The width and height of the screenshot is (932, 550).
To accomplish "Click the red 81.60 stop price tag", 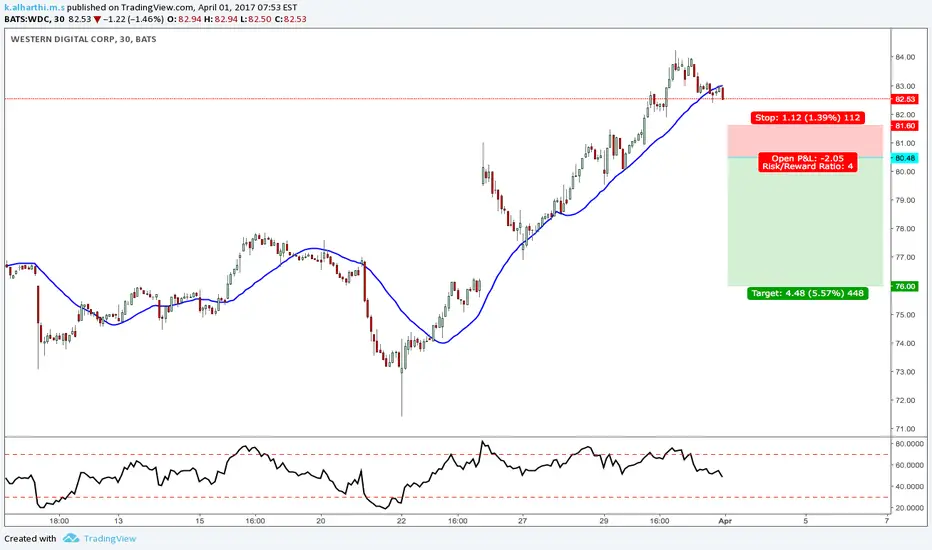I will pyautogui.click(x=905, y=125).
